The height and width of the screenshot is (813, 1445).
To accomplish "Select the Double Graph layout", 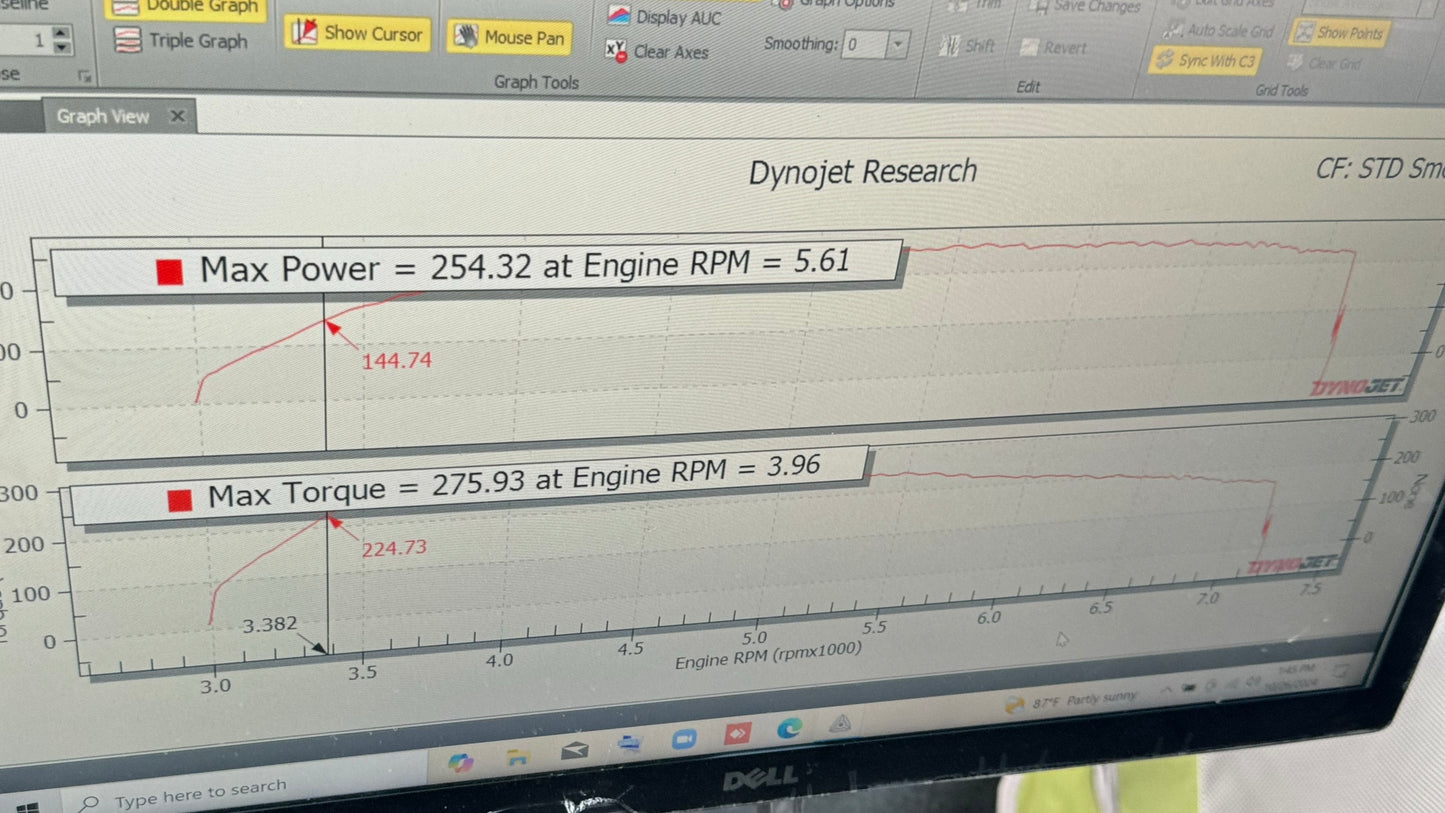I will pyautogui.click(x=186, y=8).
